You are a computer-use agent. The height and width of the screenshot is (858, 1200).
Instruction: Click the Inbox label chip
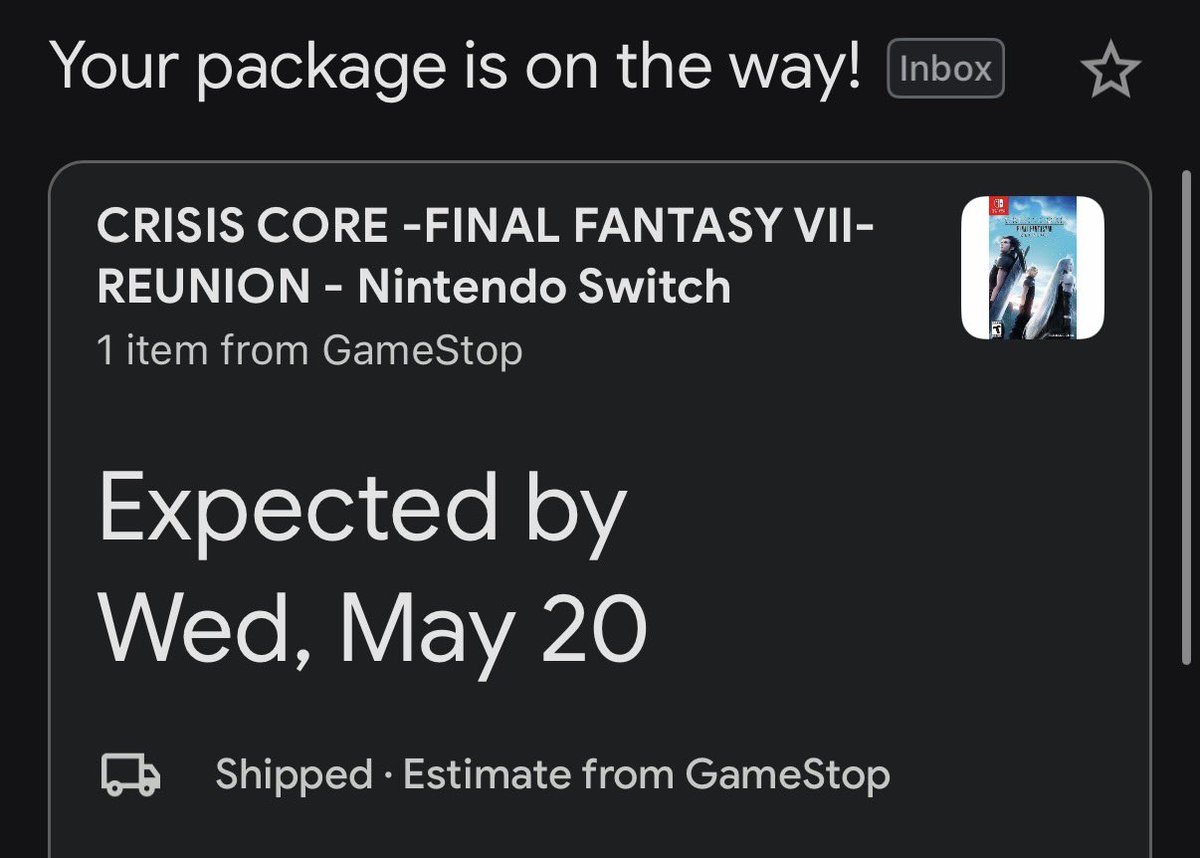[945, 69]
